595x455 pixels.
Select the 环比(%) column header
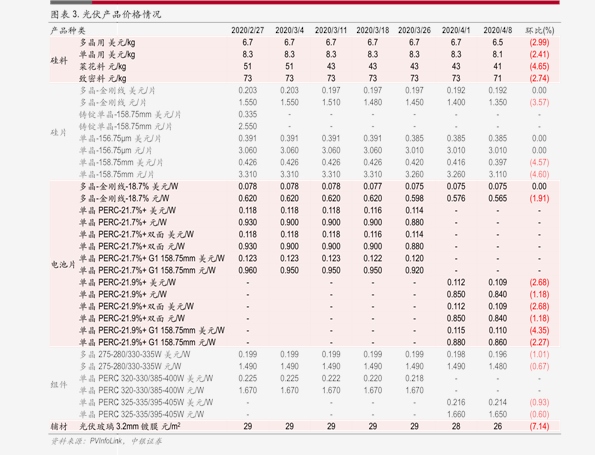539,30
